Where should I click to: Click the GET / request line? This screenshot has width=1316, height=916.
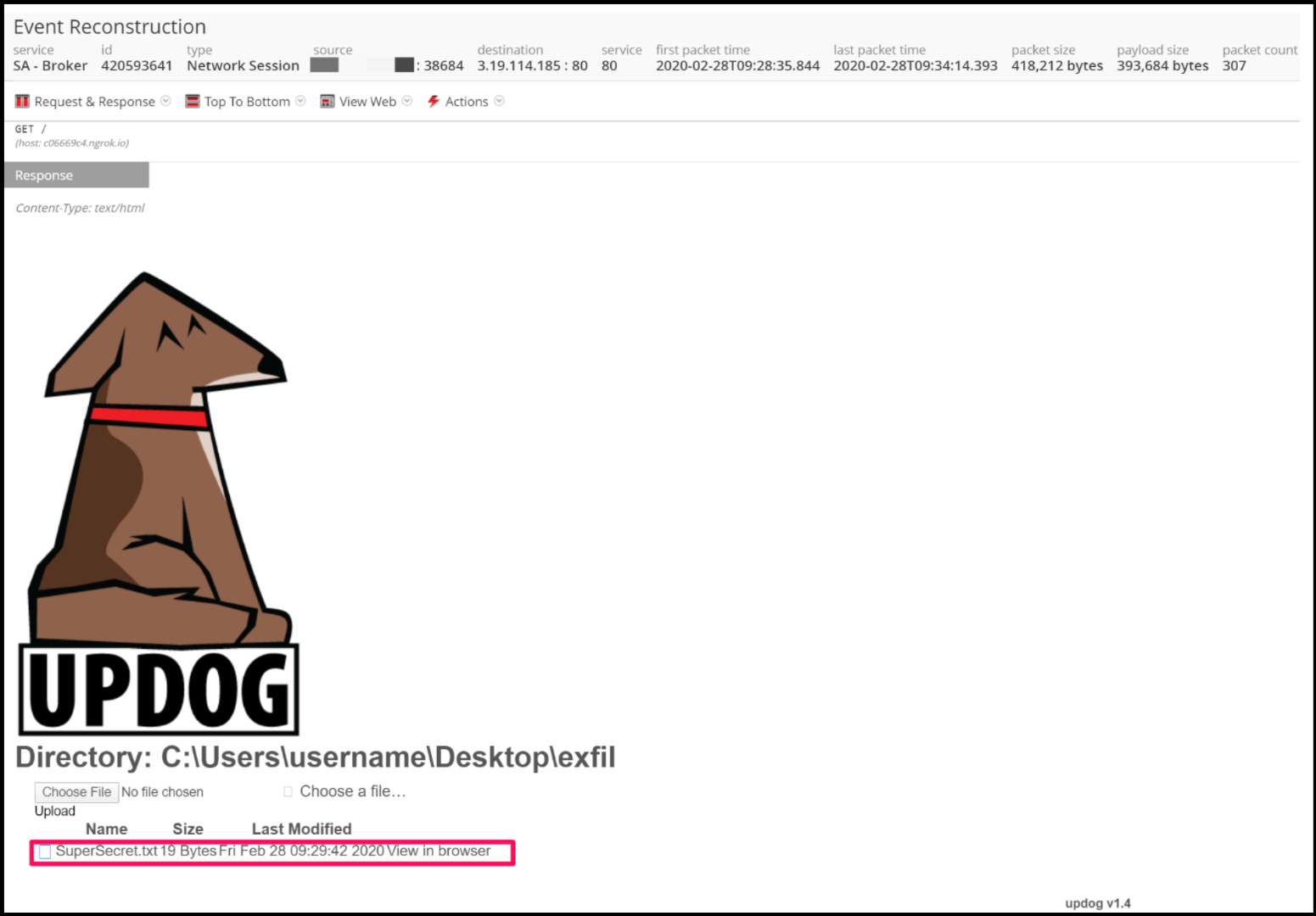coord(30,129)
